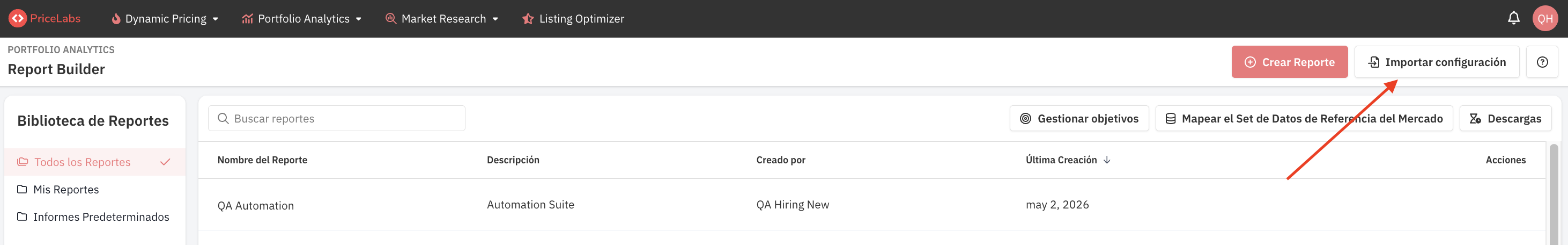This screenshot has height=245, width=1568.
Task: Open Gestionar objetivos
Action: tap(1078, 118)
